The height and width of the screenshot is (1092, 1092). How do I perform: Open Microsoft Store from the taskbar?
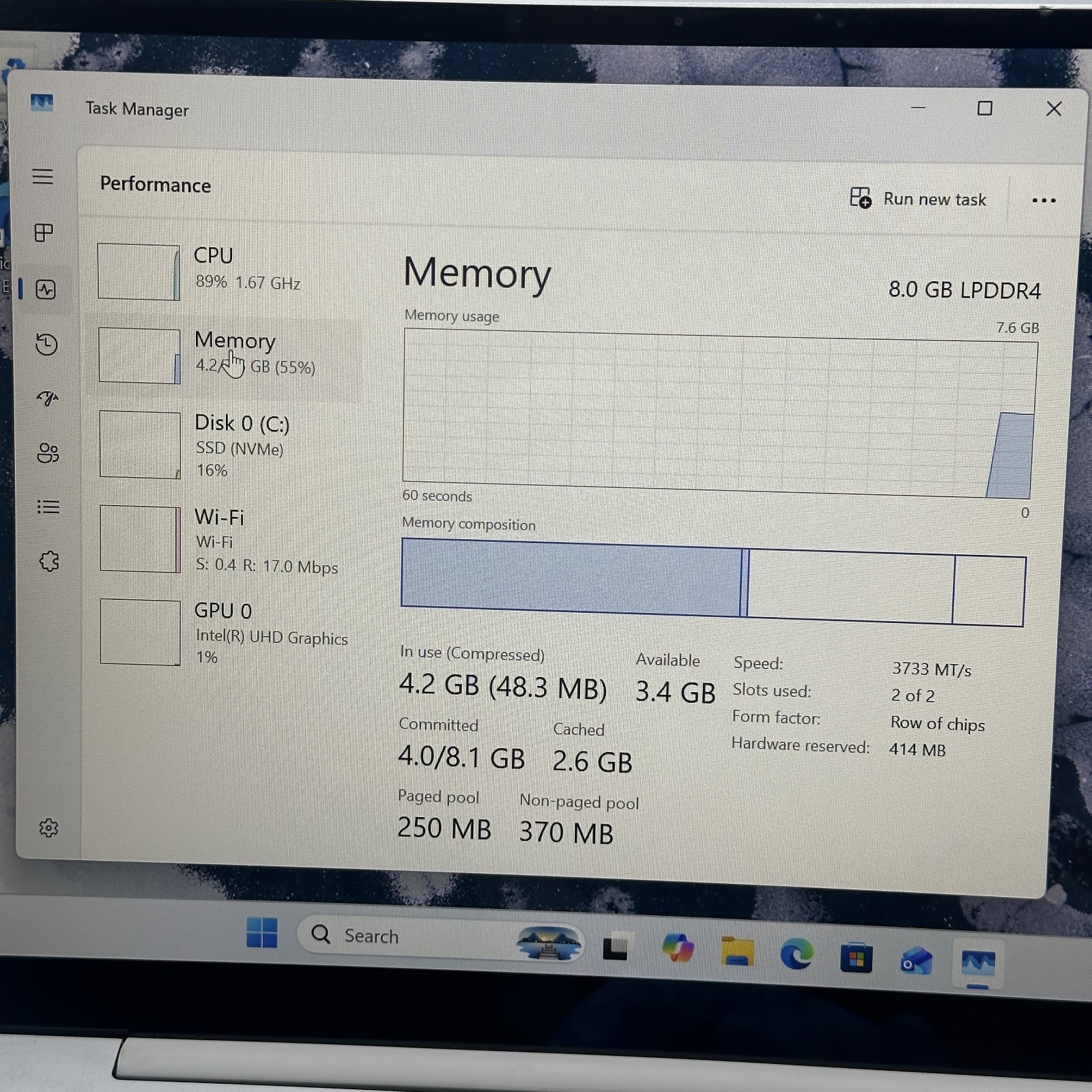[x=856, y=958]
